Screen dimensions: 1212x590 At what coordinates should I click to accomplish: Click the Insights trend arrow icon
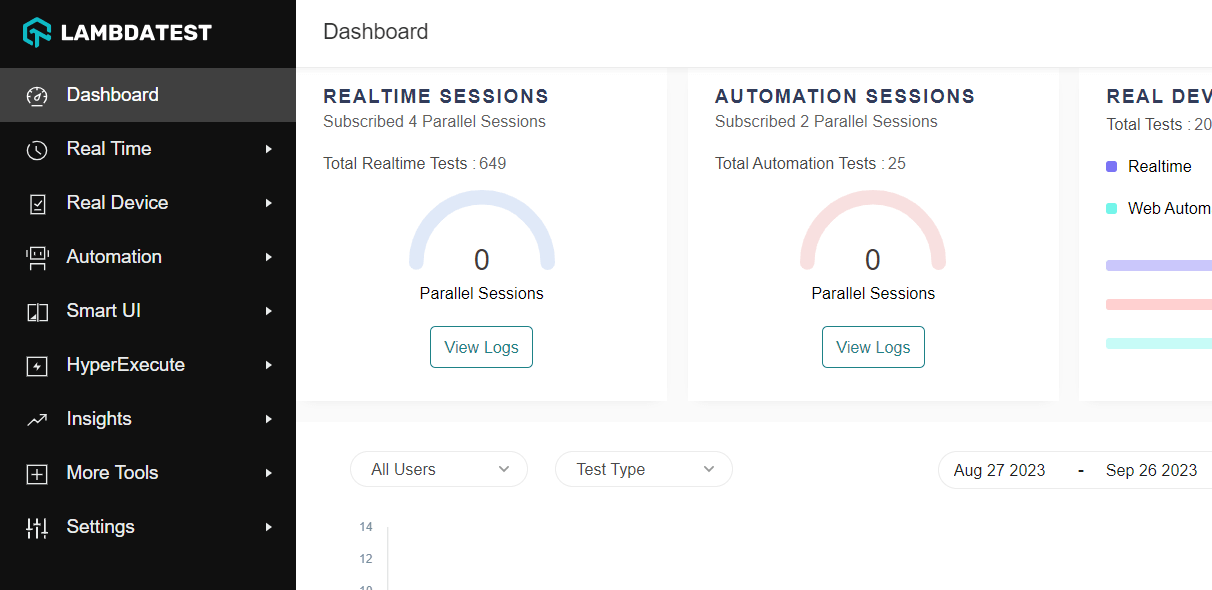(x=37, y=420)
